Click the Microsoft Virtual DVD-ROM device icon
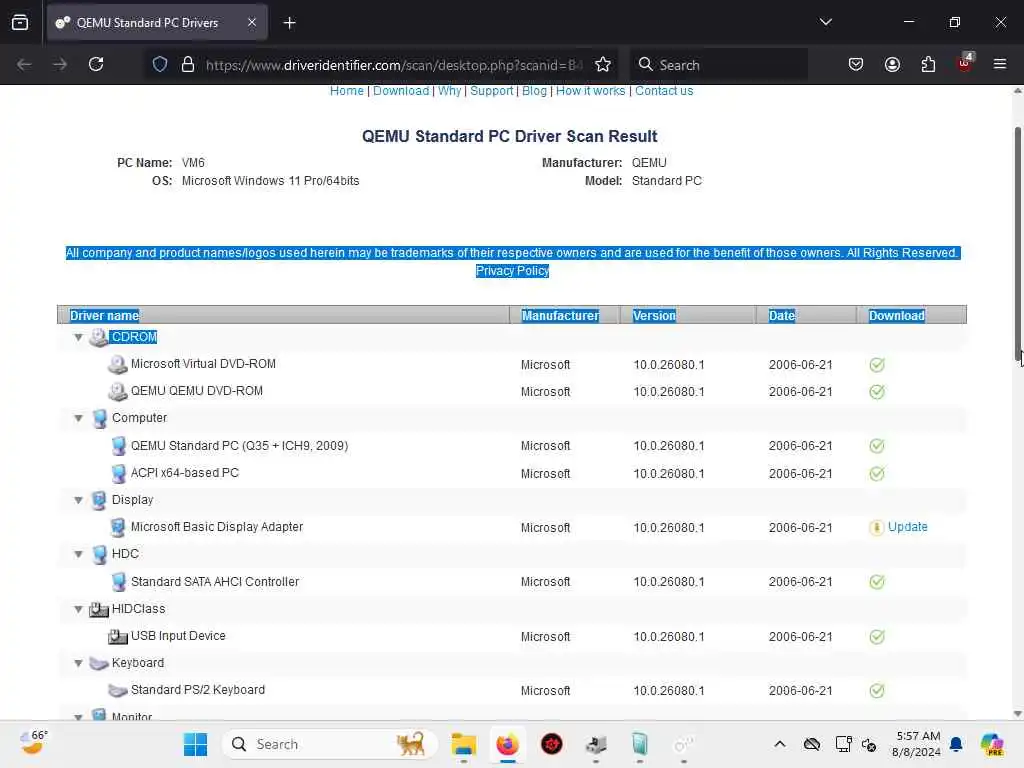Screen dimensions: 1024x768 (x=118, y=364)
